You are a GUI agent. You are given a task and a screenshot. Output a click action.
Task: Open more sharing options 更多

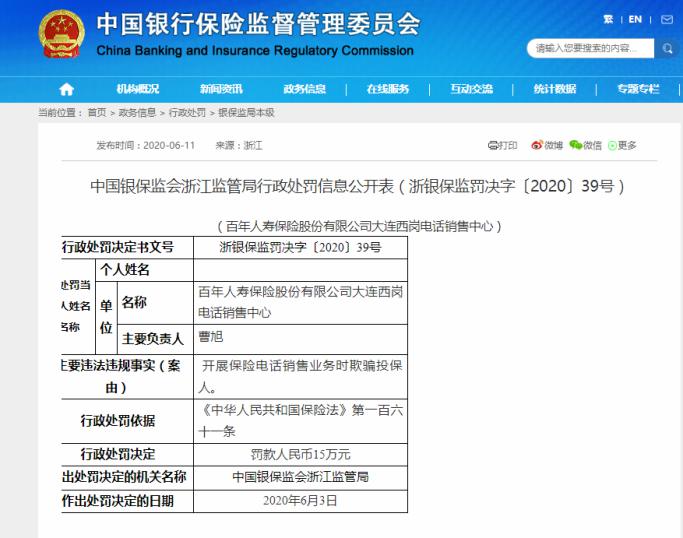tap(622, 145)
